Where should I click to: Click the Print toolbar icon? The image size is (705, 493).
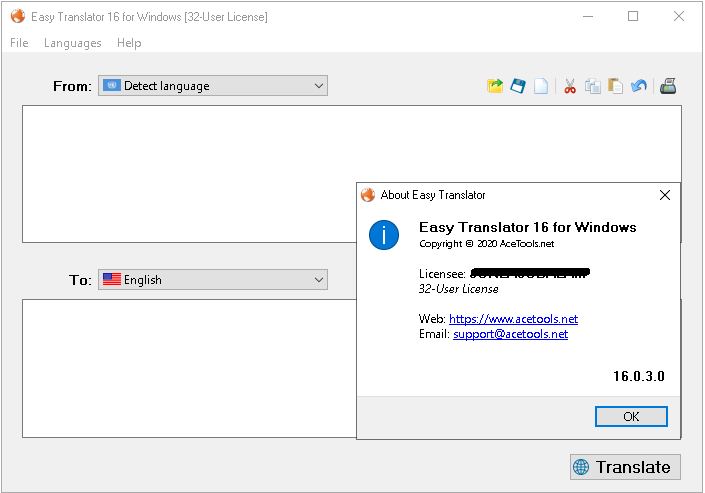click(x=668, y=86)
